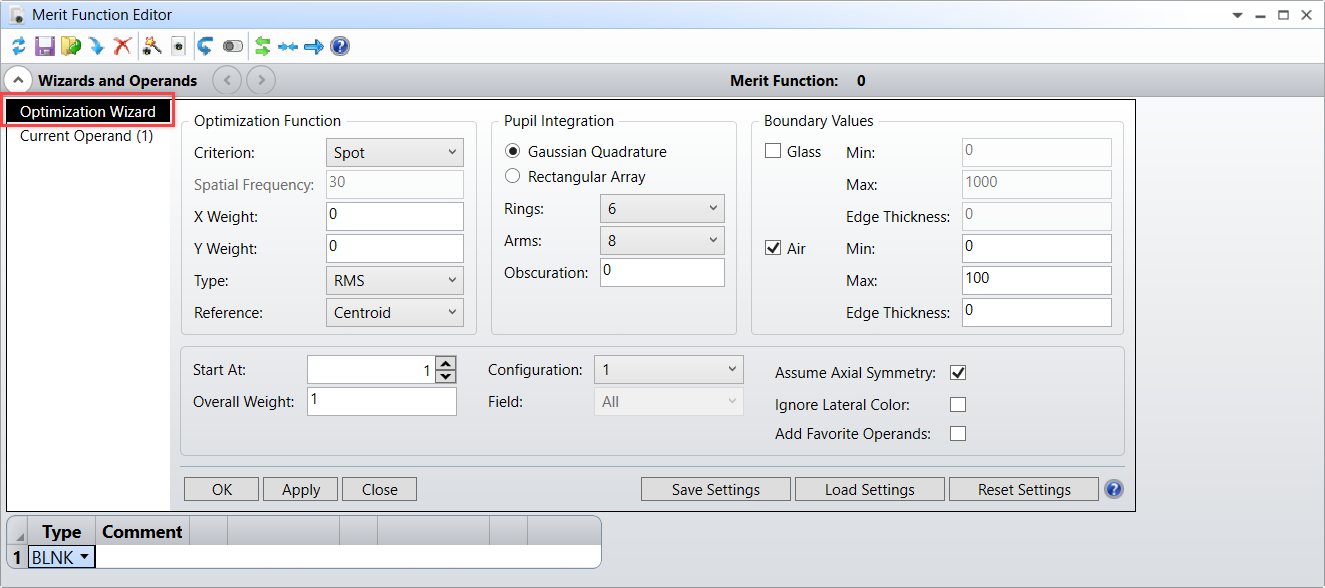
Task: Click the blue undo curved-arrow icon
Action: pyautogui.click(x=205, y=46)
